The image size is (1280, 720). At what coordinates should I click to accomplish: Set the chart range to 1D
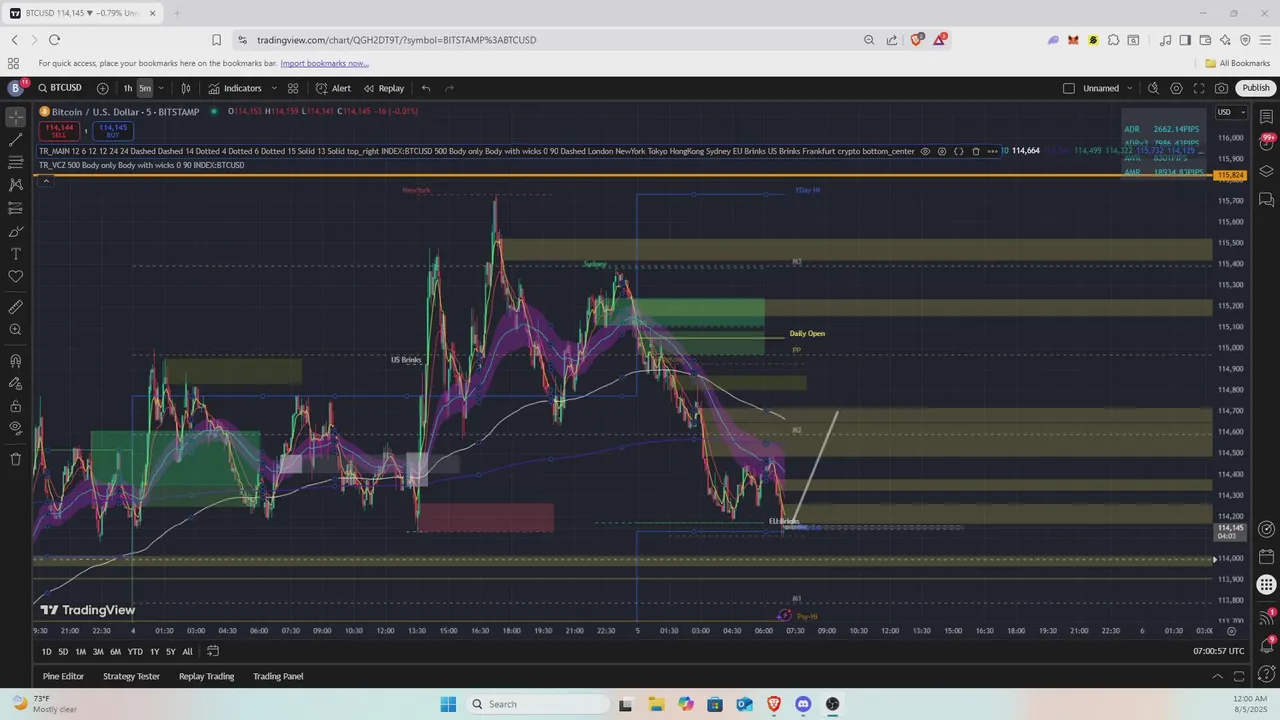click(x=47, y=651)
